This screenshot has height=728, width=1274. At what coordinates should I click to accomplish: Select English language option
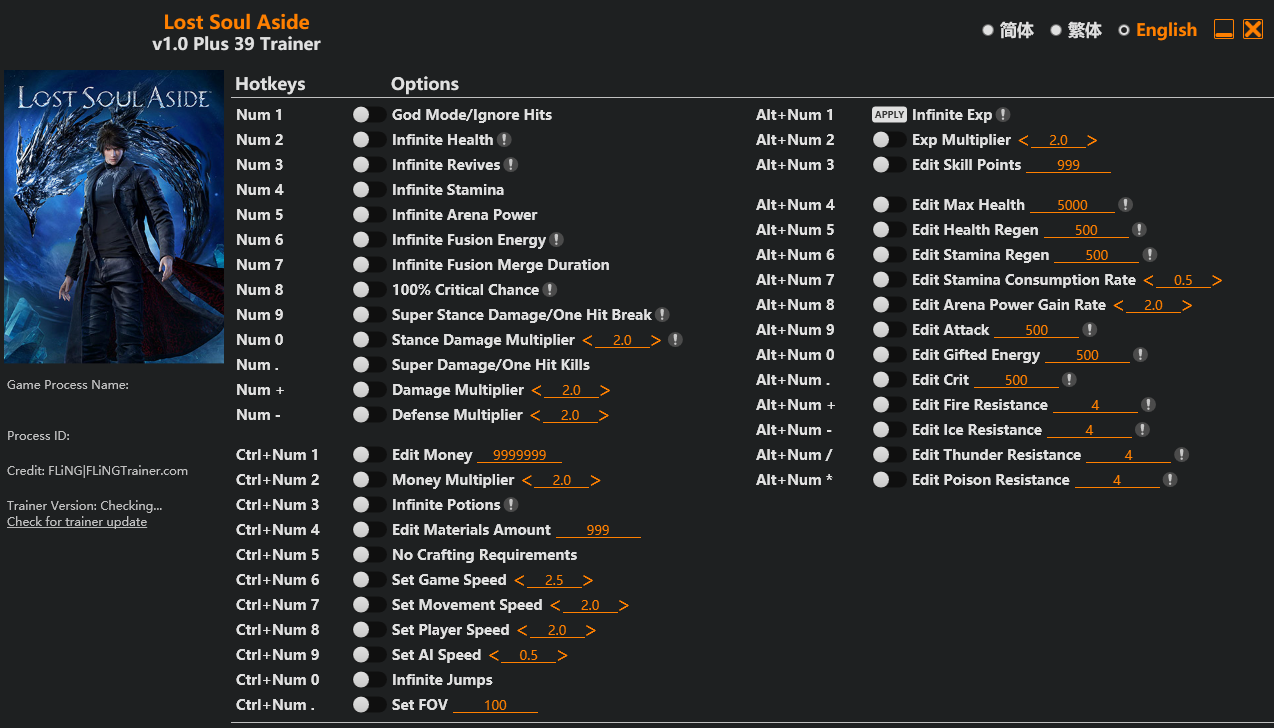tap(1158, 30)
